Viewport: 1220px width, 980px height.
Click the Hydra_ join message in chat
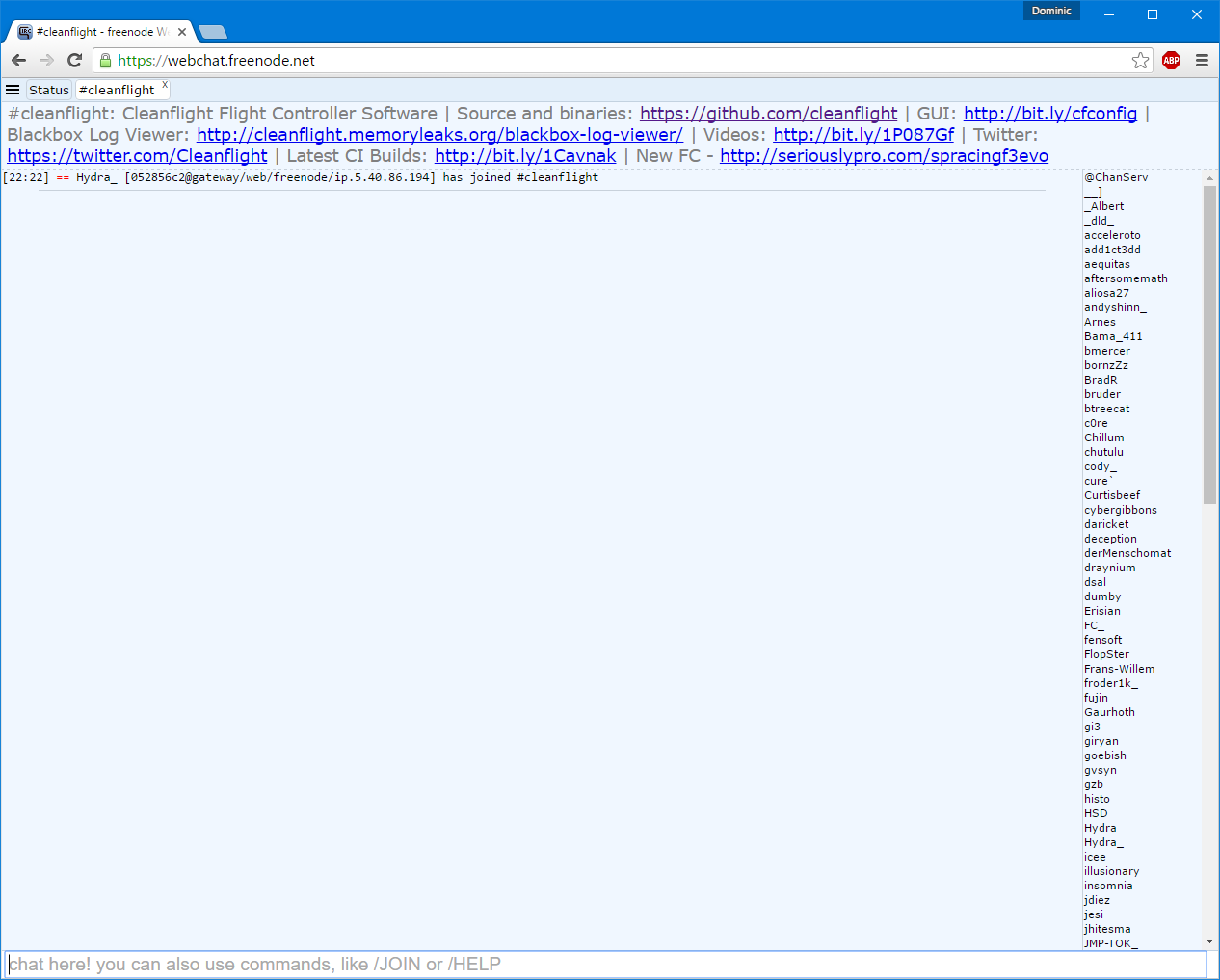click(x=301, y=177)
